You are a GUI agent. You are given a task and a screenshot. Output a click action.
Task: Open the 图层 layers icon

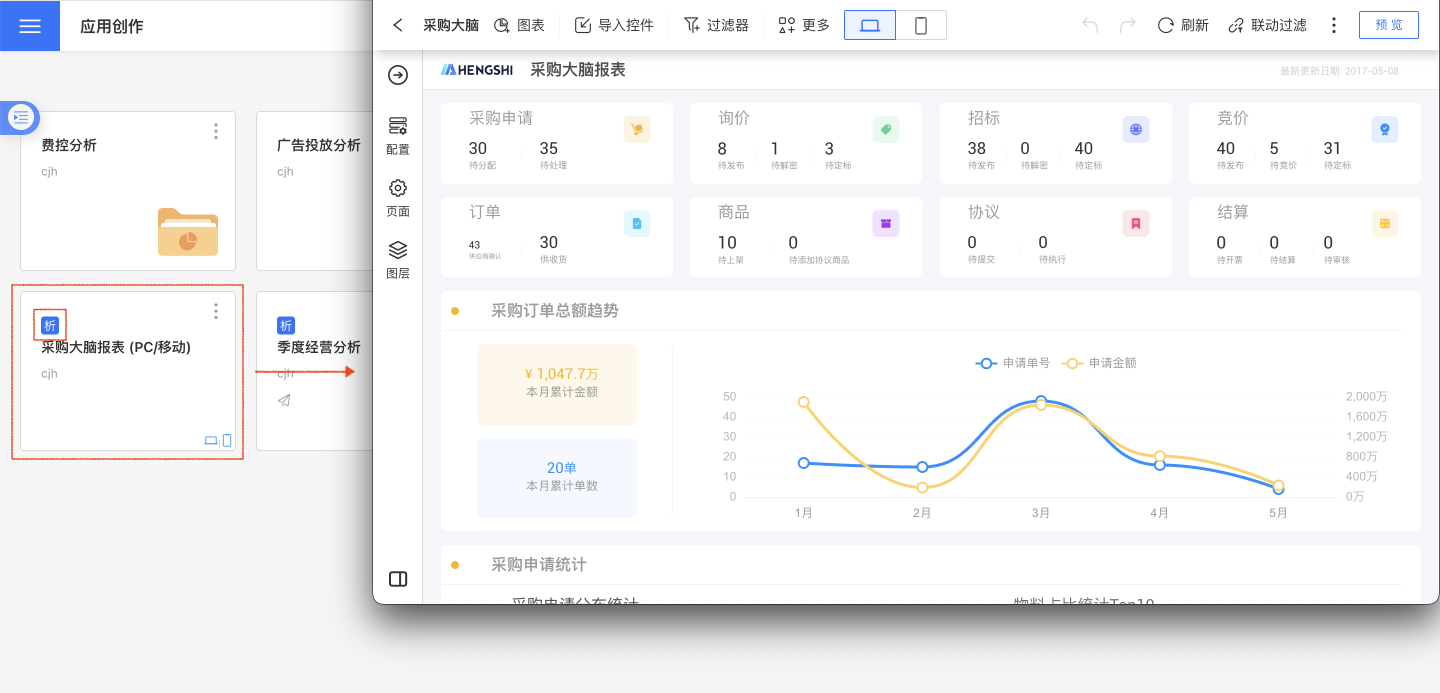[x=398, y=258]
